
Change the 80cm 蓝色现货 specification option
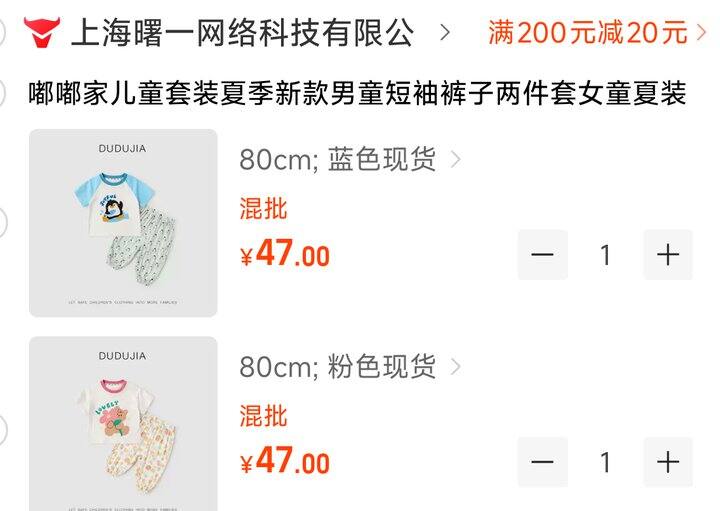(349, 159)
